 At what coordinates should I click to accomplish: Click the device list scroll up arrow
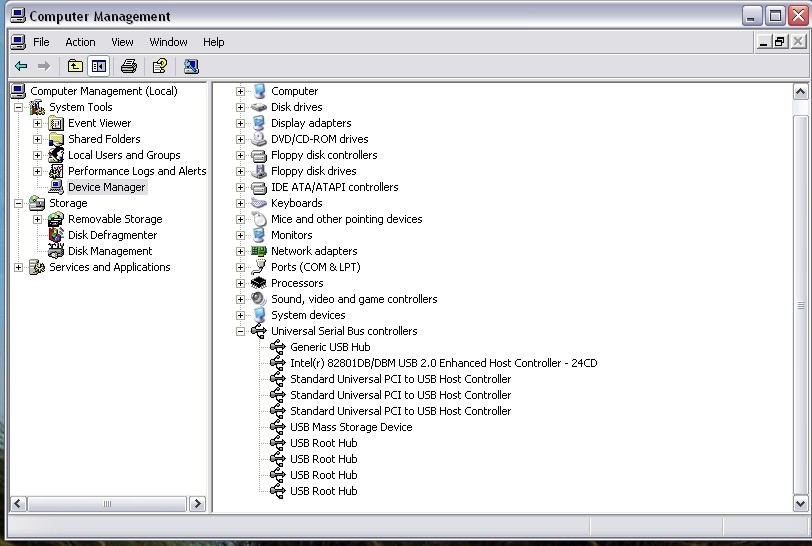click(x=800, y=92)
